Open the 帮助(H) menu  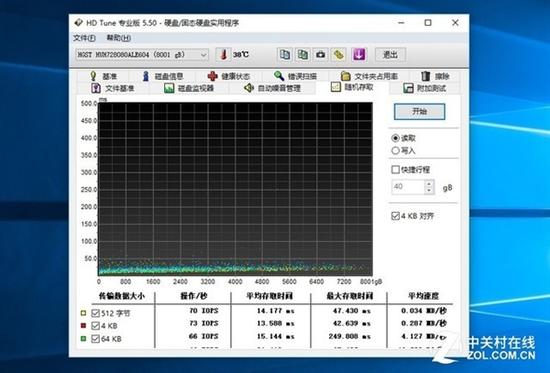pyautogui.click(x=119, y=38)
